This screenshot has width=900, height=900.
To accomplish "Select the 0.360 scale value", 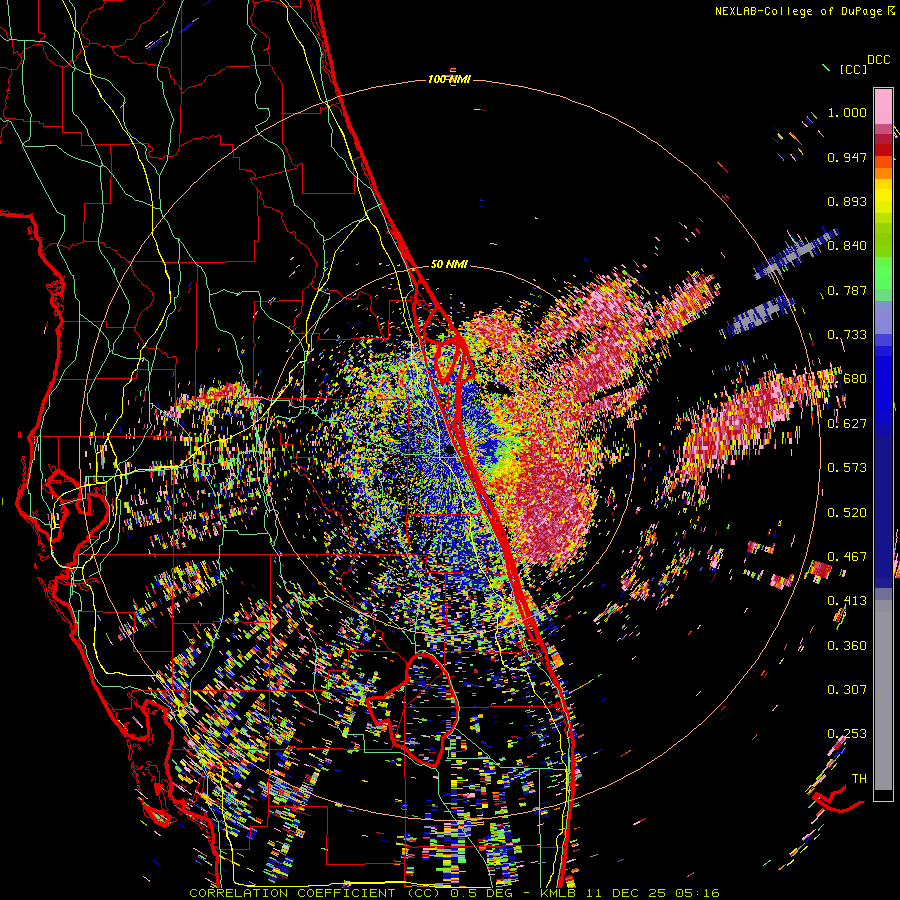I will pos(847,646).
